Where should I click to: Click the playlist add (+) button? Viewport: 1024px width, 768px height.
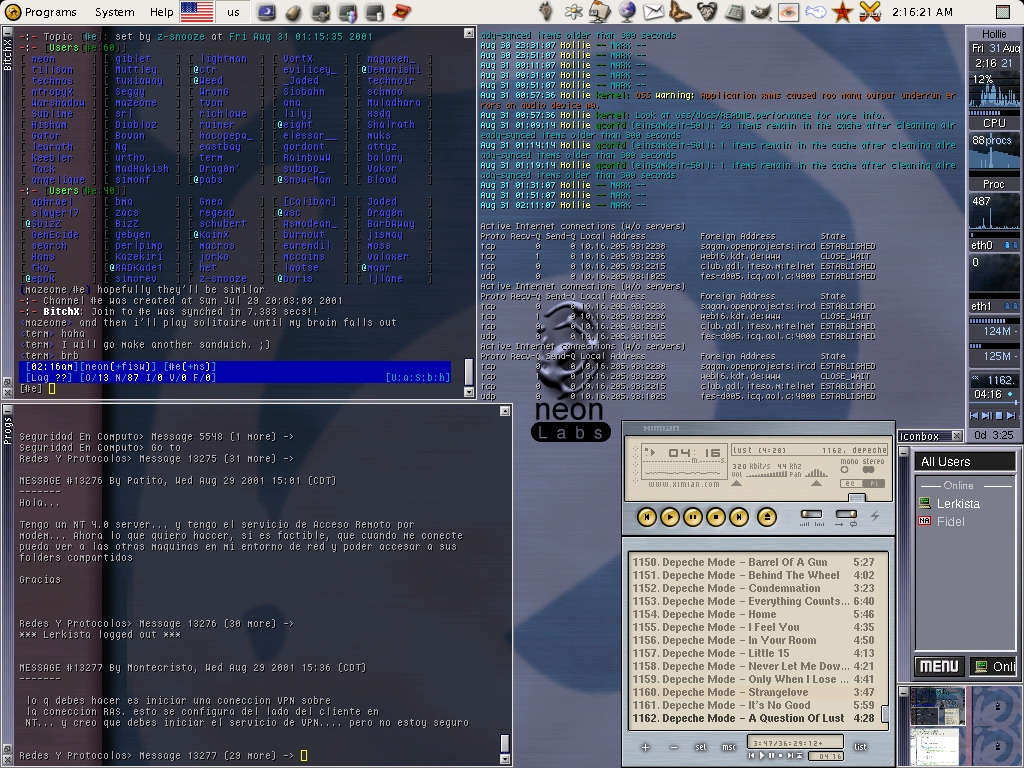pos(645,747)
